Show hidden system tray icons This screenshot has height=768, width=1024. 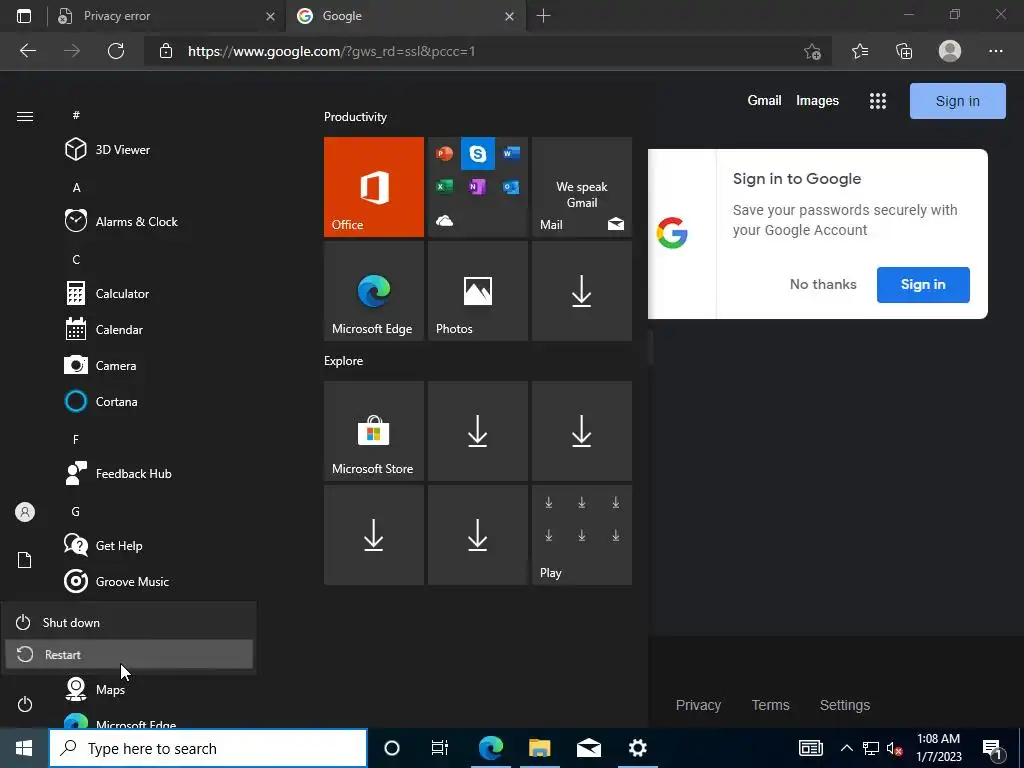[x=846, y=748]
